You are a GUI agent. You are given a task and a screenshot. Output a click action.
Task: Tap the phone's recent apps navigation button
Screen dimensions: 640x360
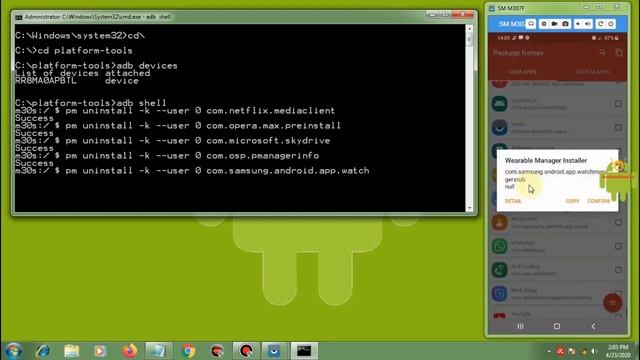pyautogui.click(x=520, y=326)
